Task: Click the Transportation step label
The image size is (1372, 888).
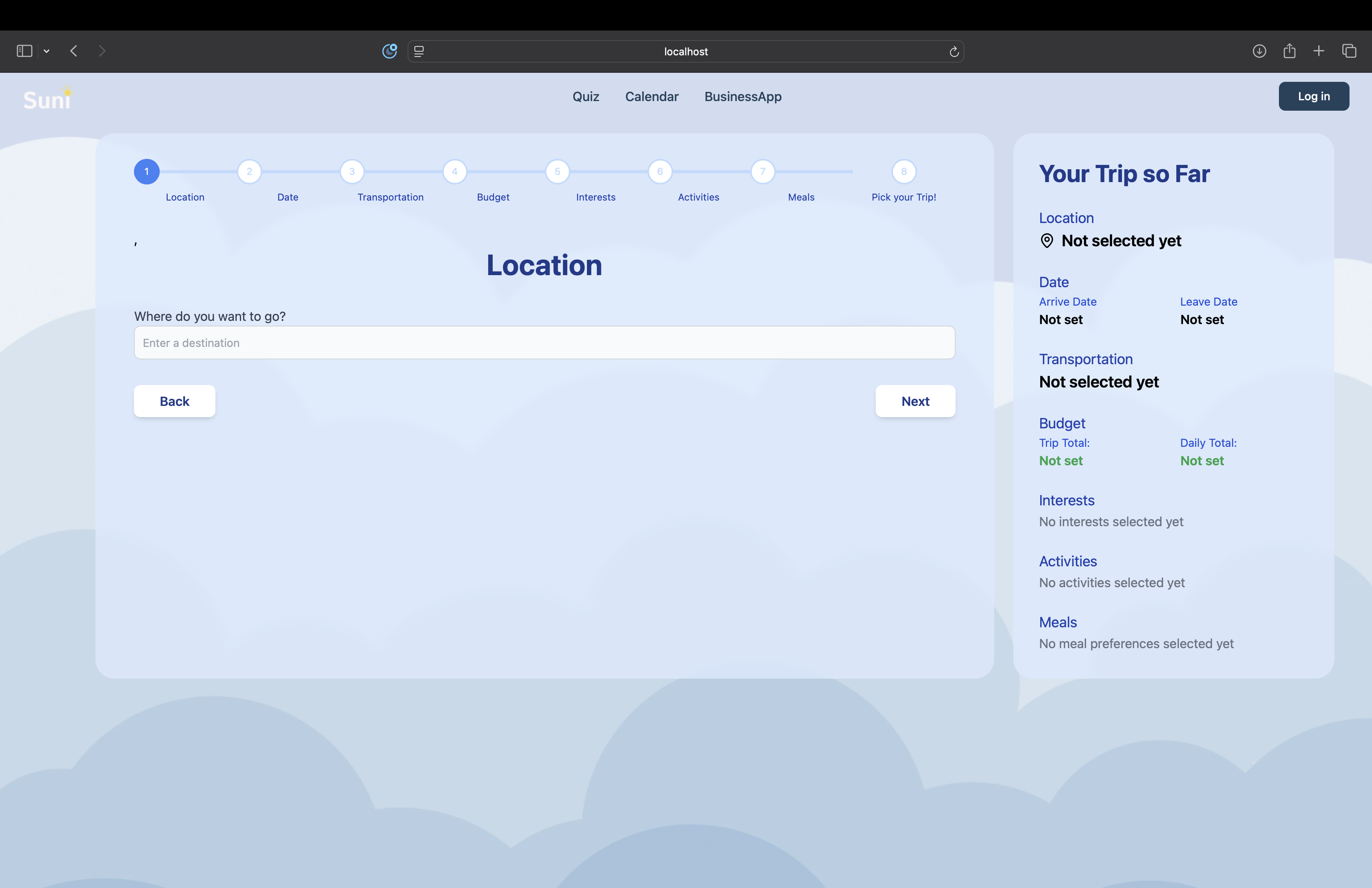Action: coord(390,197)
